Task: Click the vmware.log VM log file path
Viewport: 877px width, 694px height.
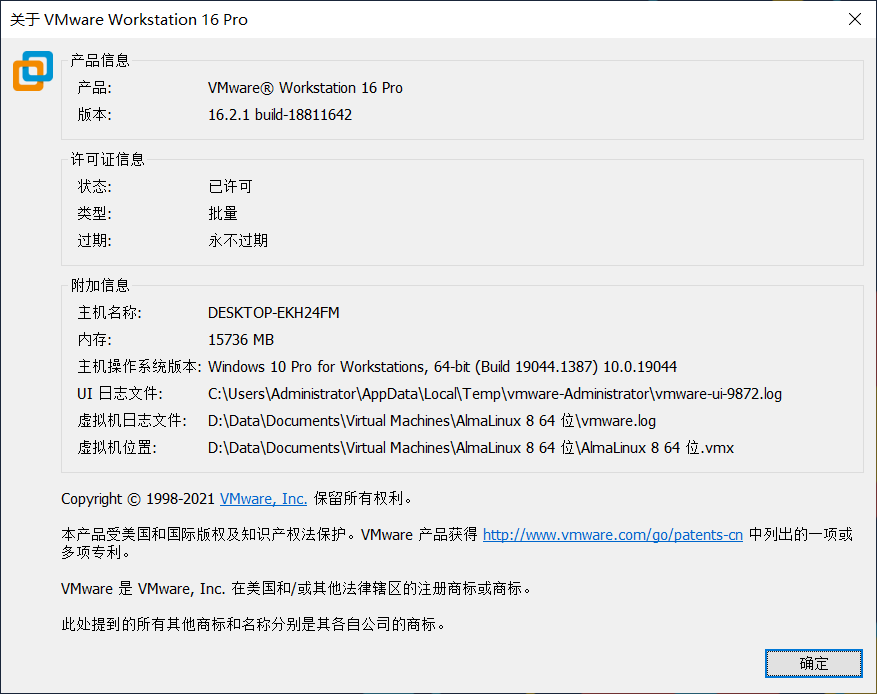Action: pos(432,421)
